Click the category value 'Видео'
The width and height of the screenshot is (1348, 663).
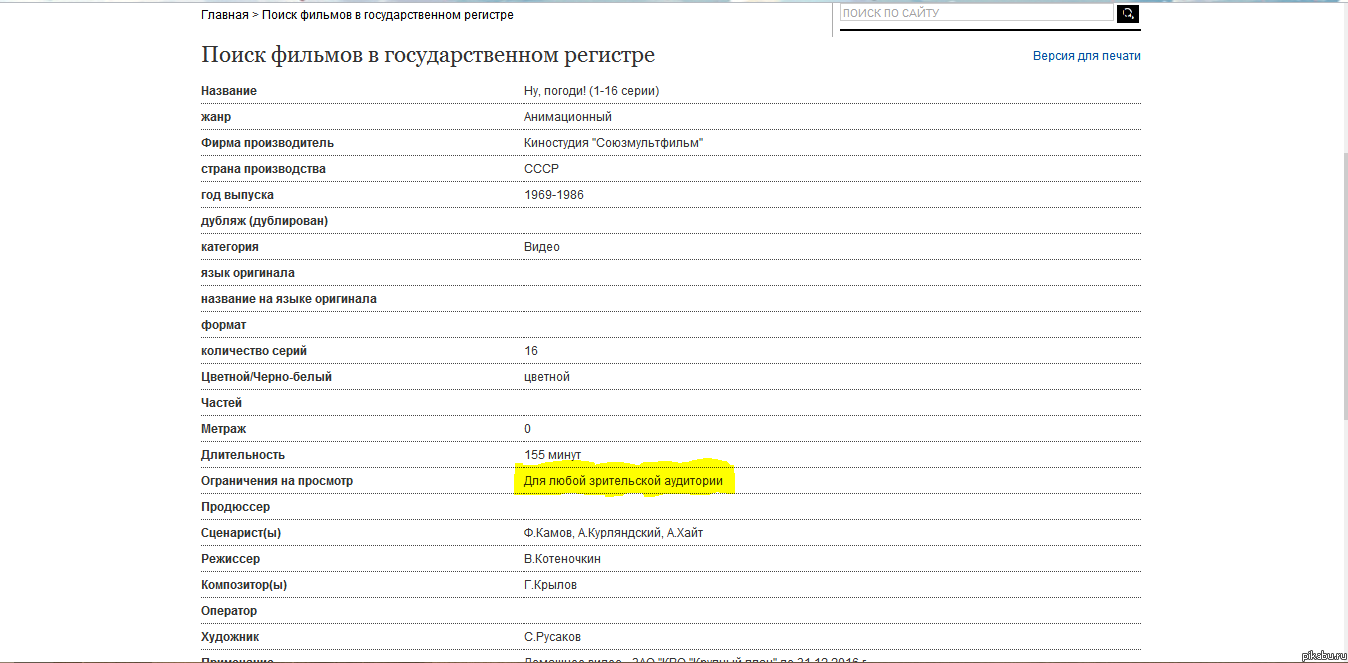click(x=541, y=247)
